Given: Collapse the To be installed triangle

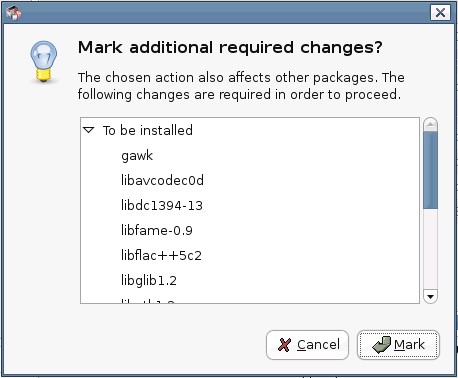Looking at the screenshot, I should pyautogui.click(x=89, y=130).
